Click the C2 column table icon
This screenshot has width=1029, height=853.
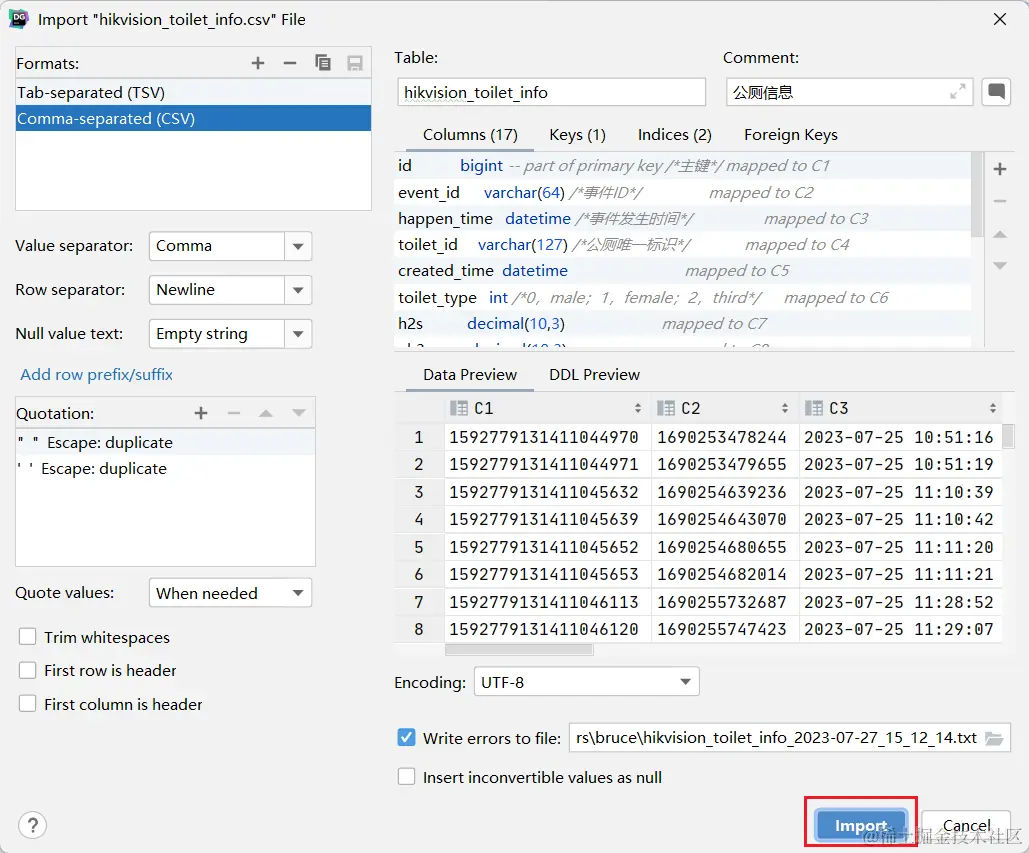pyautogui.click(x=665, y=408)
